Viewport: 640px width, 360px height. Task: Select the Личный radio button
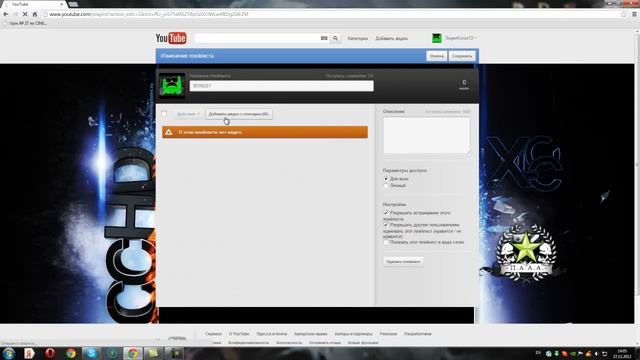[386, 185]
